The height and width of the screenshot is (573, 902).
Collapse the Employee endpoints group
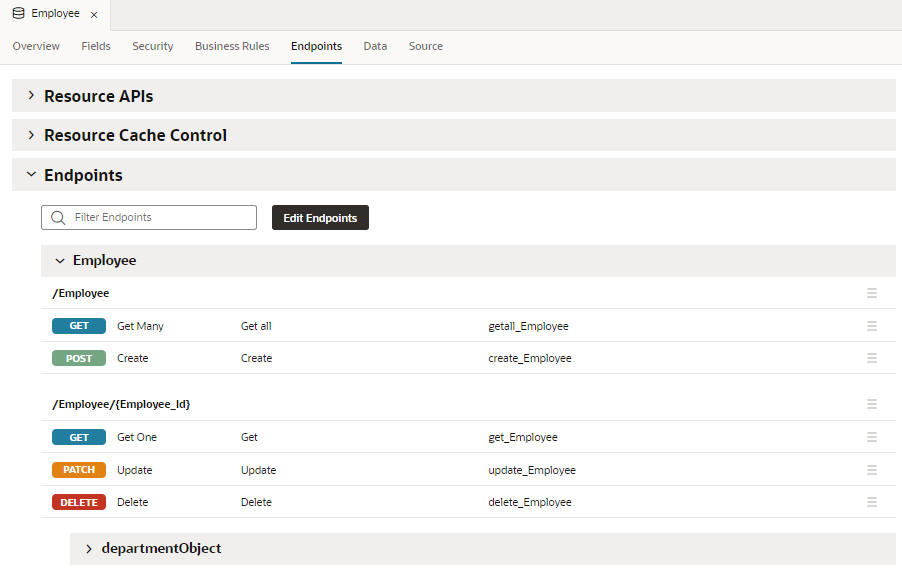point(60,261)
